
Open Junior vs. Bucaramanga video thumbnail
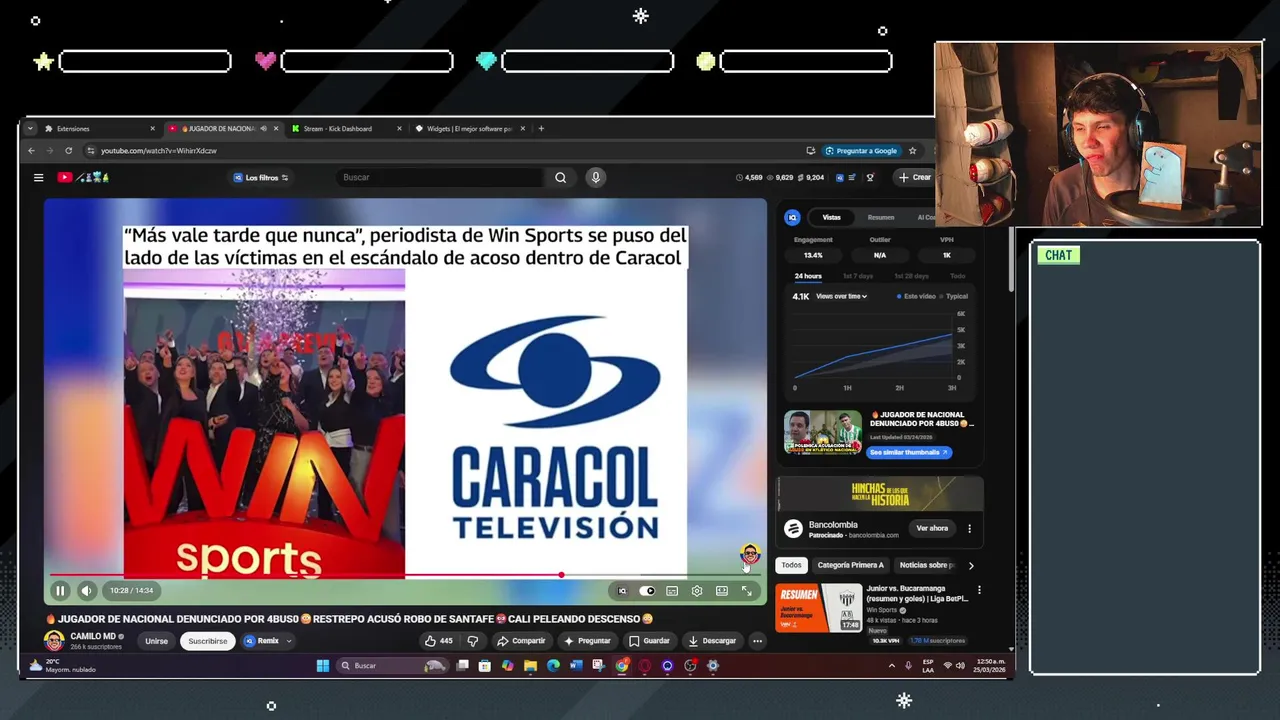coord(819,608)
